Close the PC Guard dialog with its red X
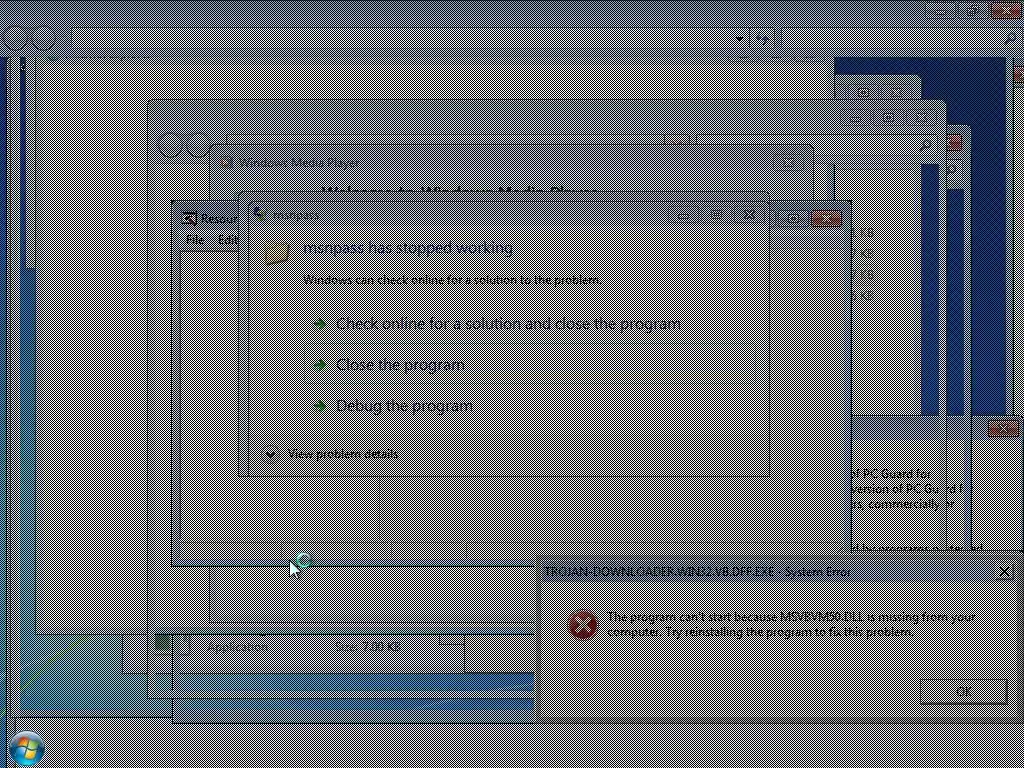The width and height of the screenshot is (1024, 768). 1003,428
